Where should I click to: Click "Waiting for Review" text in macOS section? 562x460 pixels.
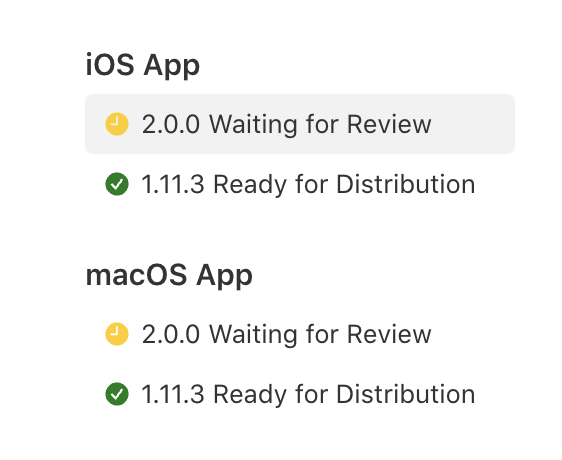point(320,334)
